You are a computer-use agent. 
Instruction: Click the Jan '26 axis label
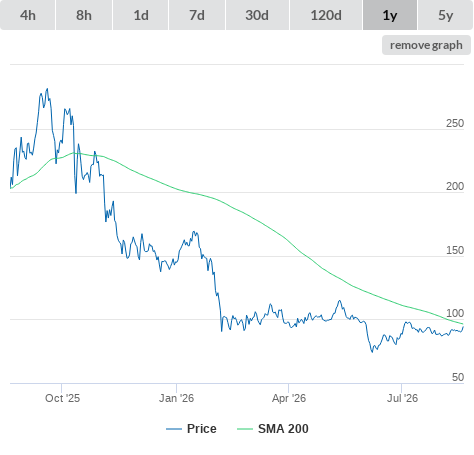coord(176,398)
